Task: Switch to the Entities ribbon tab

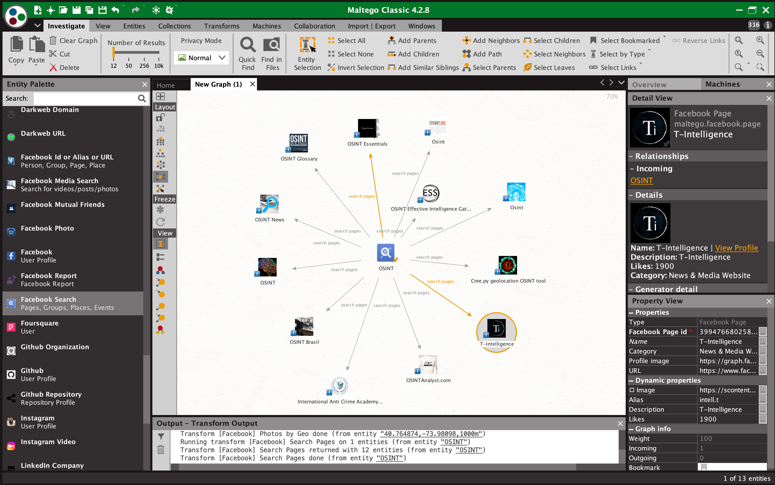Action: tap(134, 26)
